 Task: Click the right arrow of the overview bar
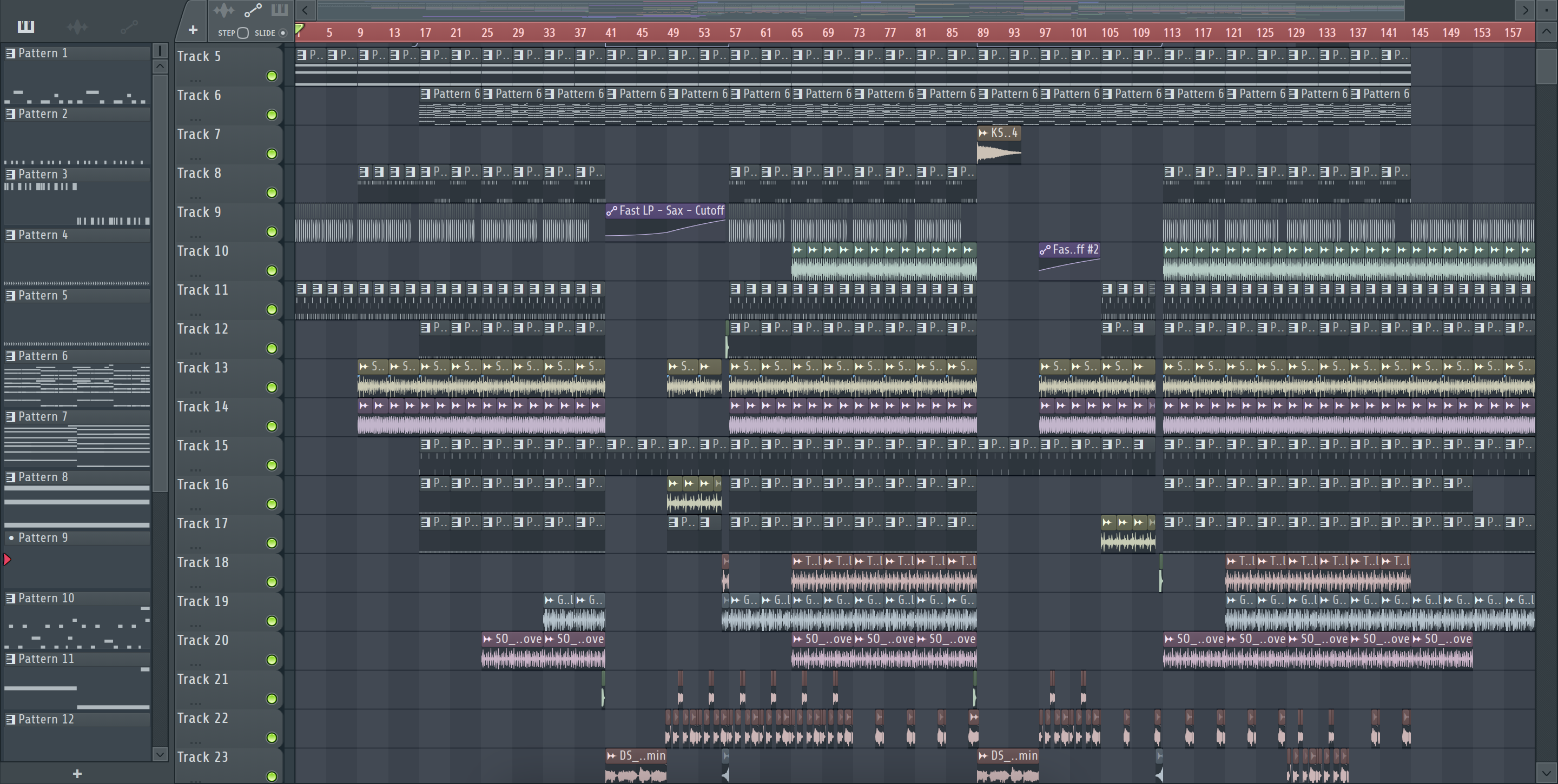[x=1526, y=10]
